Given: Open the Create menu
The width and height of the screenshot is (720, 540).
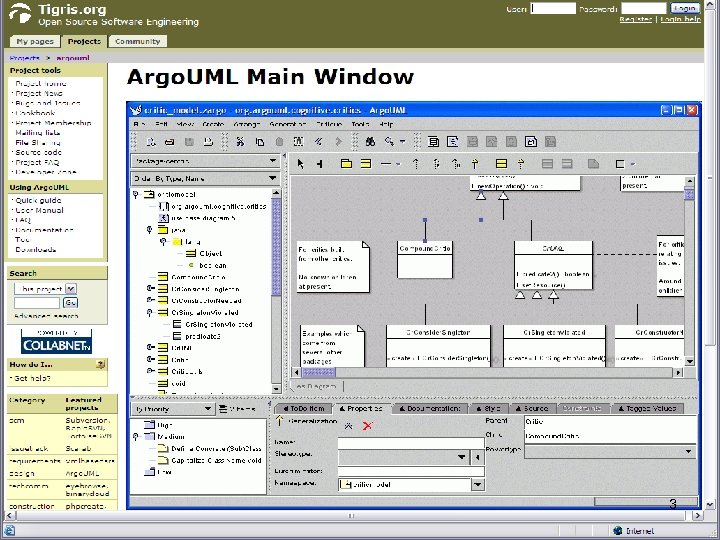Looking at the screenshot, I should [x=213, y=124].
